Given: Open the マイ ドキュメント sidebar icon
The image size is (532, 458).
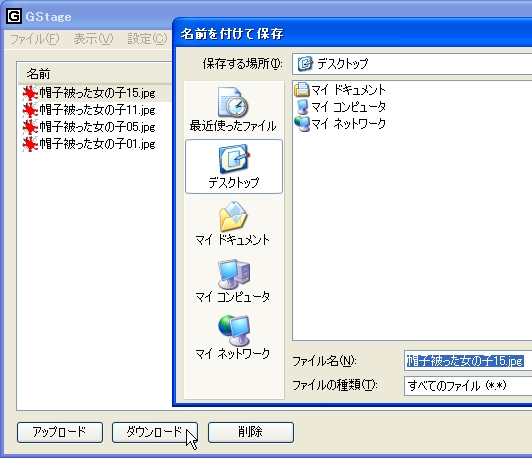Looking at the screenshot, I should click(233, 223).
